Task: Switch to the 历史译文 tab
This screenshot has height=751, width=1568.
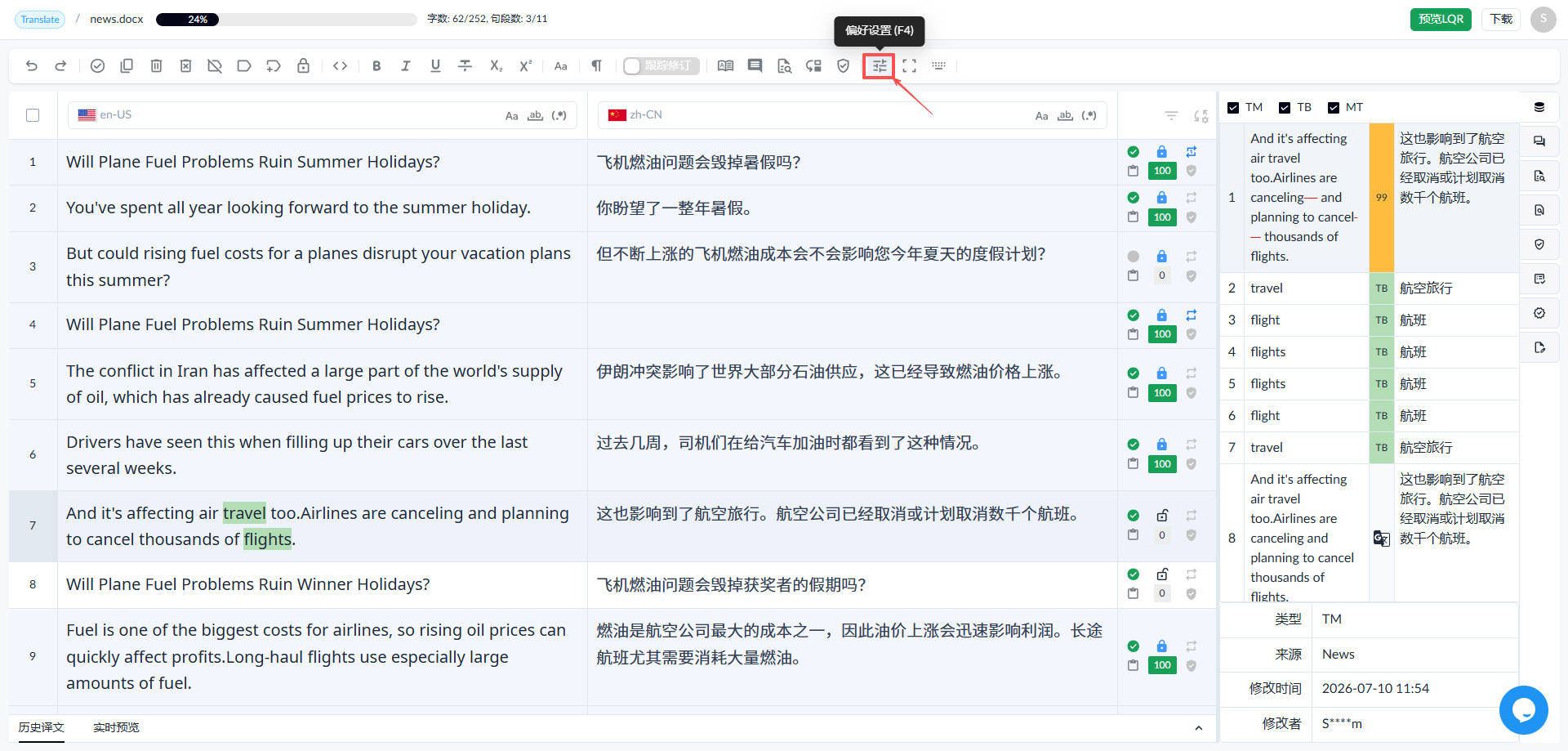Action: click(42, 727)
